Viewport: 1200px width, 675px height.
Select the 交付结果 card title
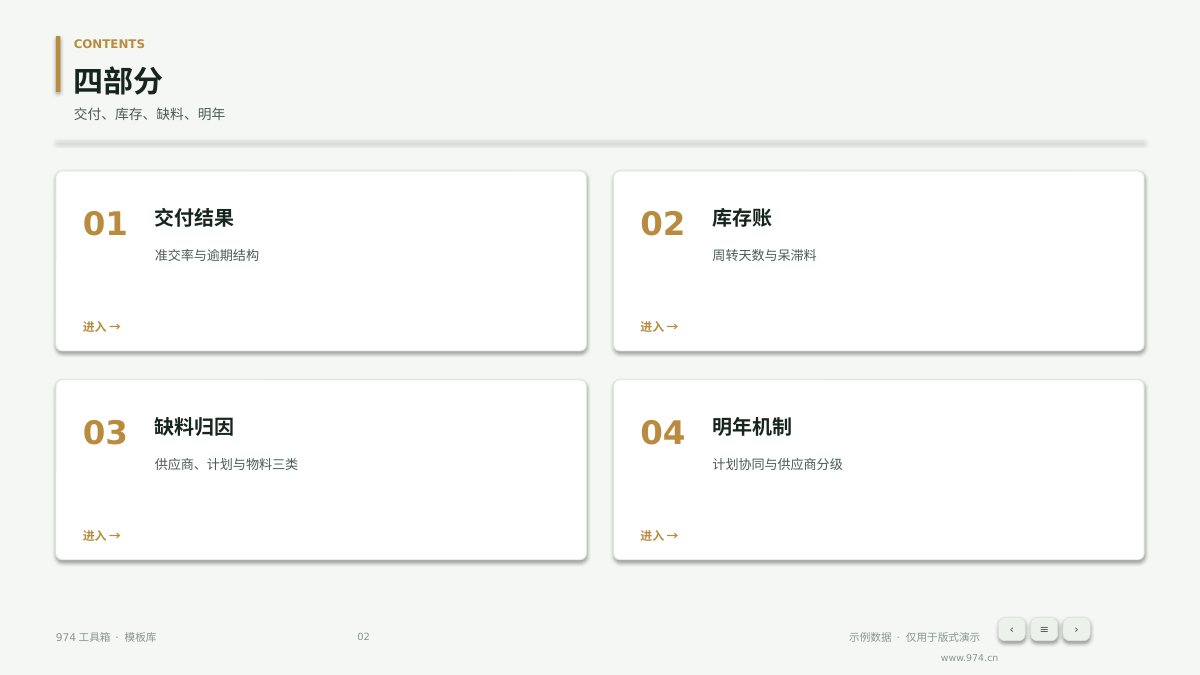pos(194,218)
